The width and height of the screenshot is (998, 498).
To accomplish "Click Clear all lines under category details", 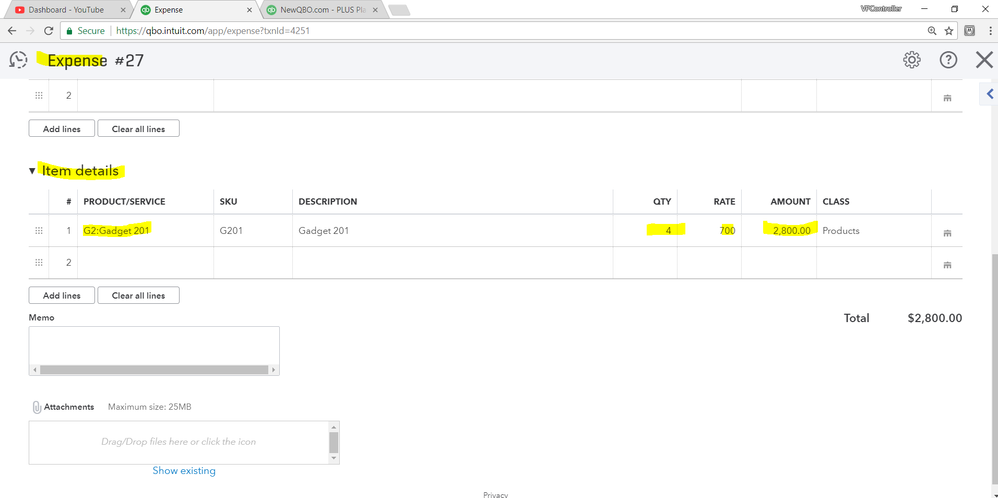I will 138,129.
